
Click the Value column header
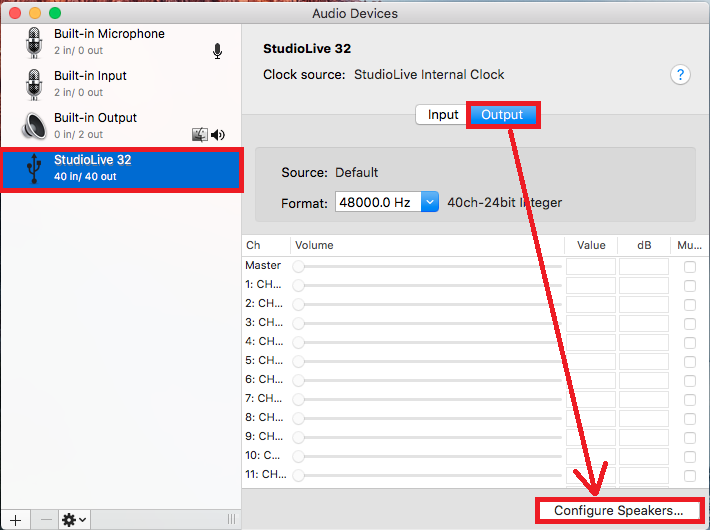591,245
